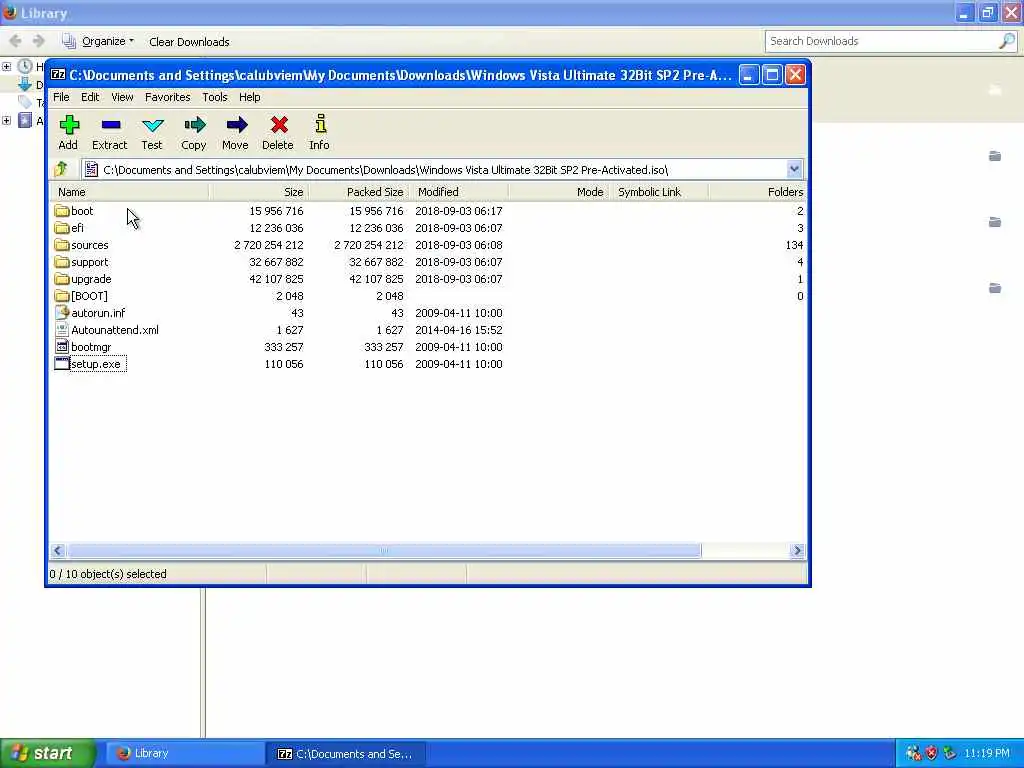
Task: Sort by the Name column header
Action: [x=129, y=192]
